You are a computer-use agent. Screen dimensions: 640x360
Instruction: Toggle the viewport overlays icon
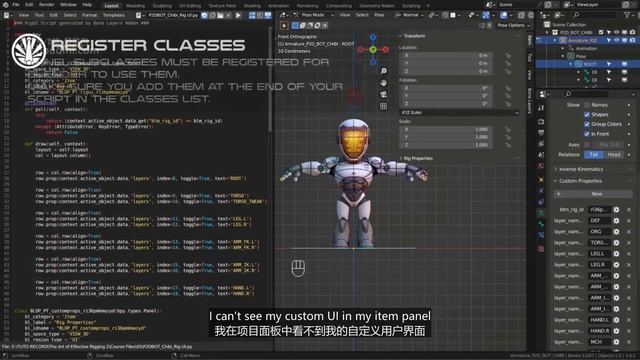504,15
